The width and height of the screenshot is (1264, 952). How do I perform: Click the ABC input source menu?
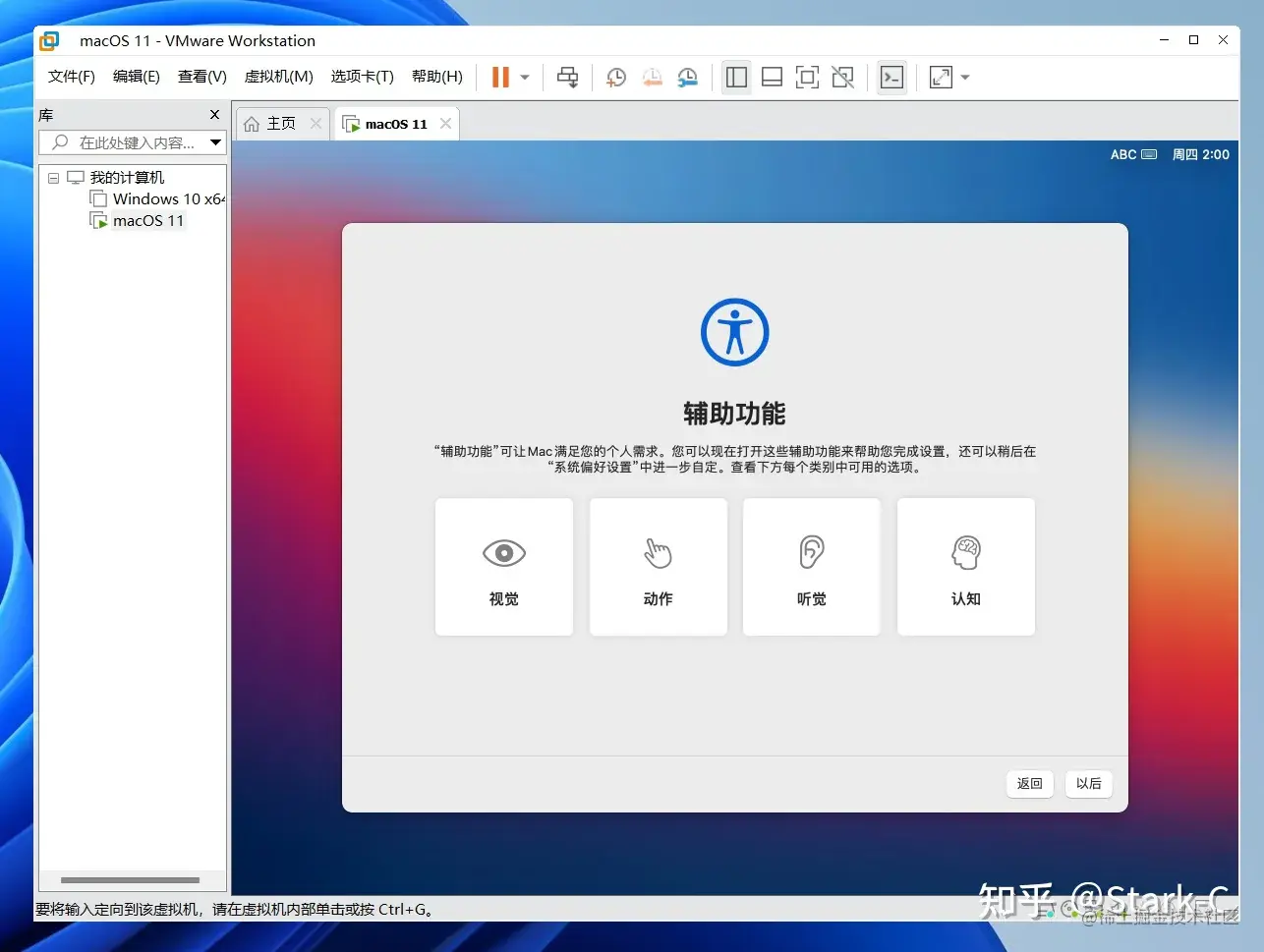[x=1133, y=155]
